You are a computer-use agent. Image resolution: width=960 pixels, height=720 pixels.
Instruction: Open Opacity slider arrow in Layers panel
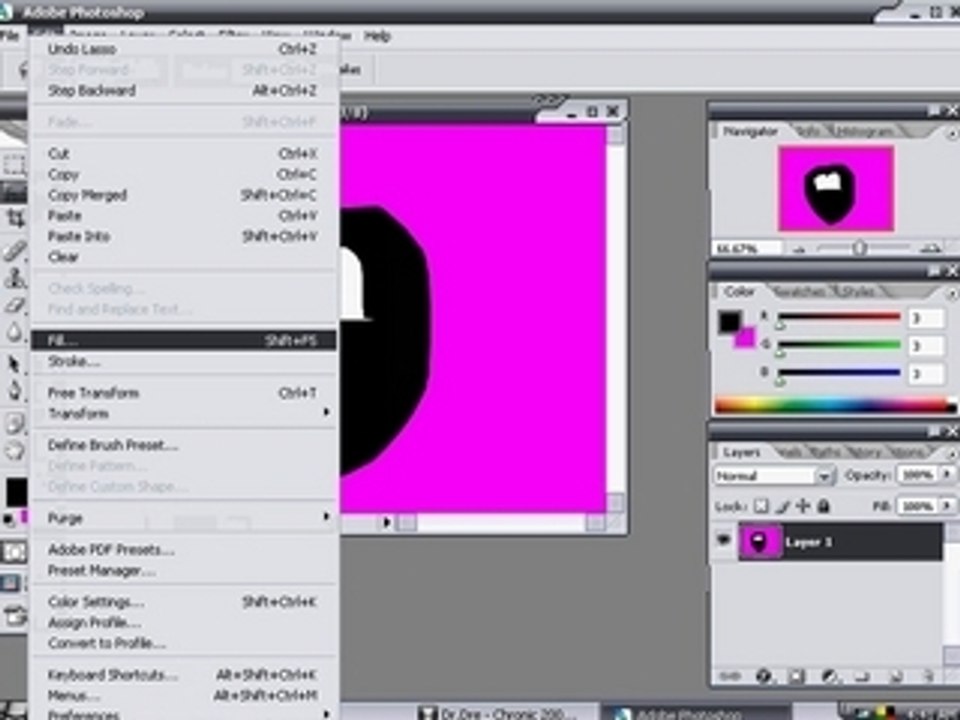click(x=948, y=474)
